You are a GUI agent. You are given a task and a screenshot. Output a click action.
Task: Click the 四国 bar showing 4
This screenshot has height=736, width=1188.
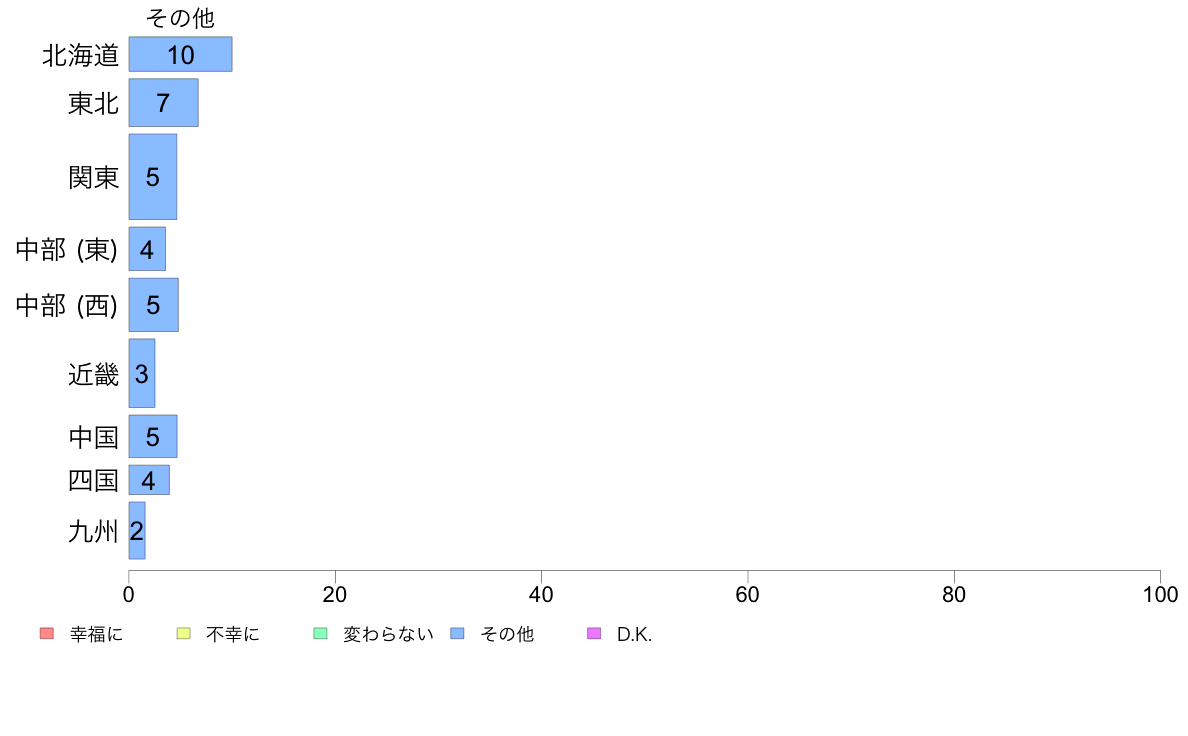(149, 480)
